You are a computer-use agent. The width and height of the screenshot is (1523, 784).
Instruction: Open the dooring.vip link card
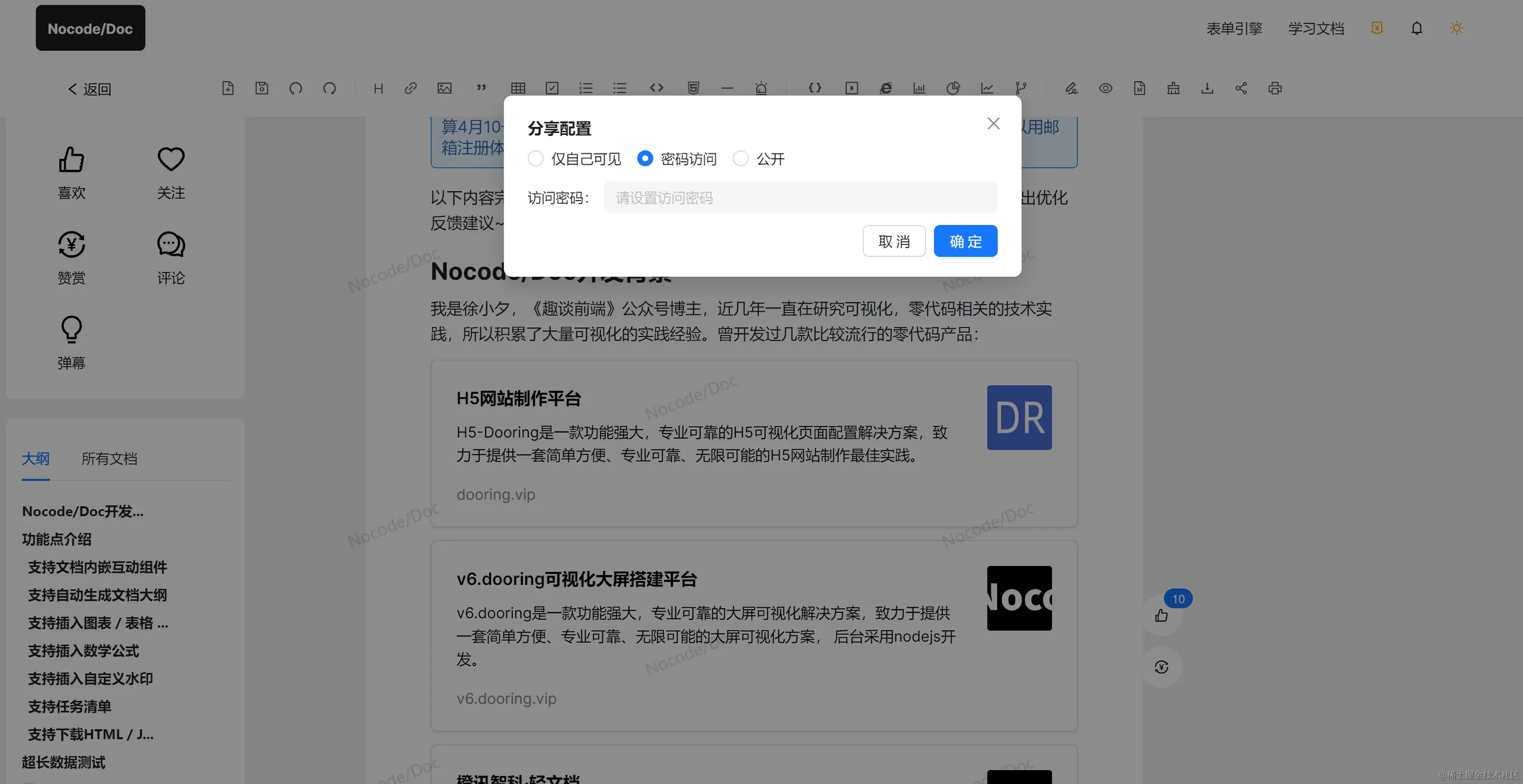point(754,444)
